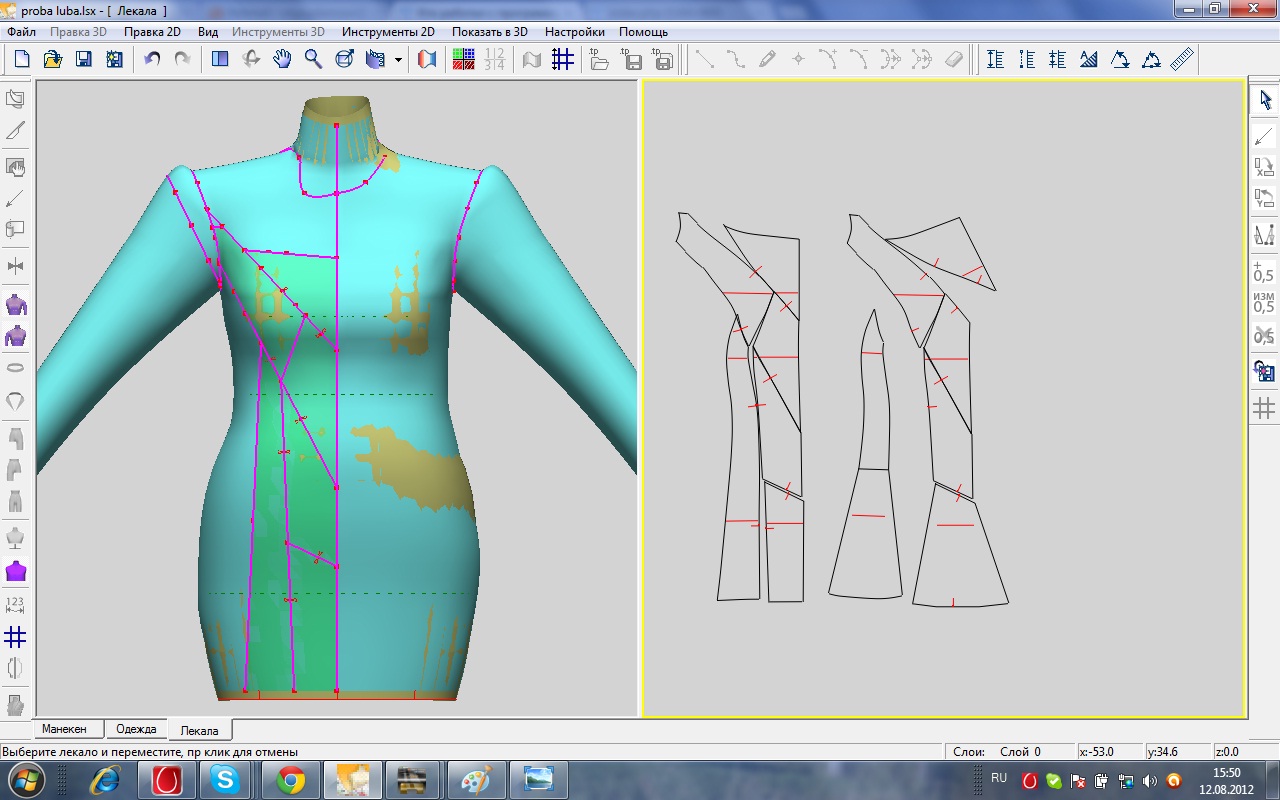
Task: Select the magnifier zoom tool
Action: click(313, 60)
